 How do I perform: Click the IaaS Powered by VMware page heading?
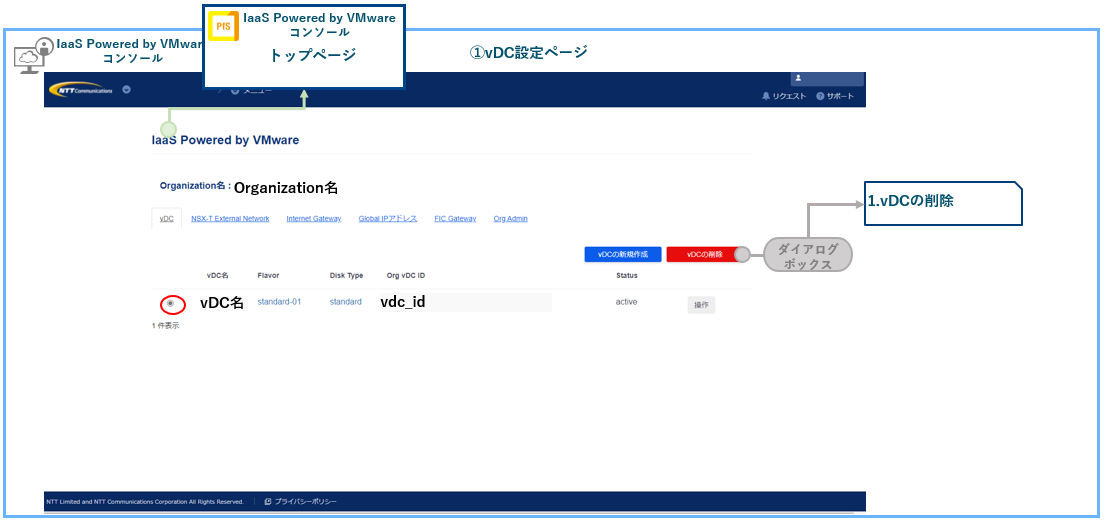point(226,140)
